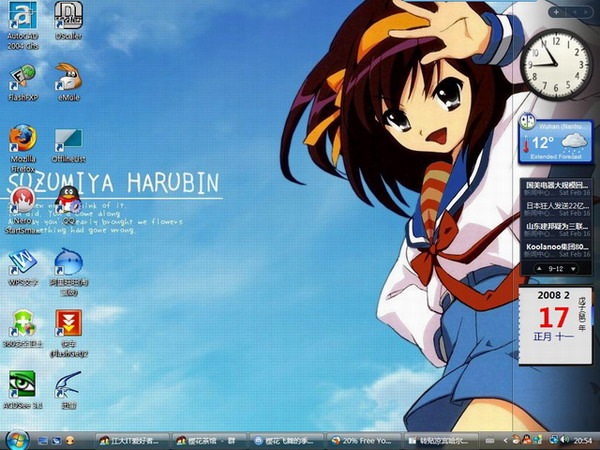Show next headlines with the feed down arrow

point(573,269)
